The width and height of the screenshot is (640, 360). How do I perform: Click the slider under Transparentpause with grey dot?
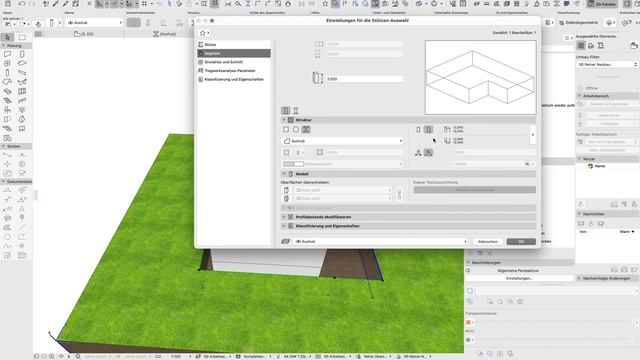(x=553, y=340)
